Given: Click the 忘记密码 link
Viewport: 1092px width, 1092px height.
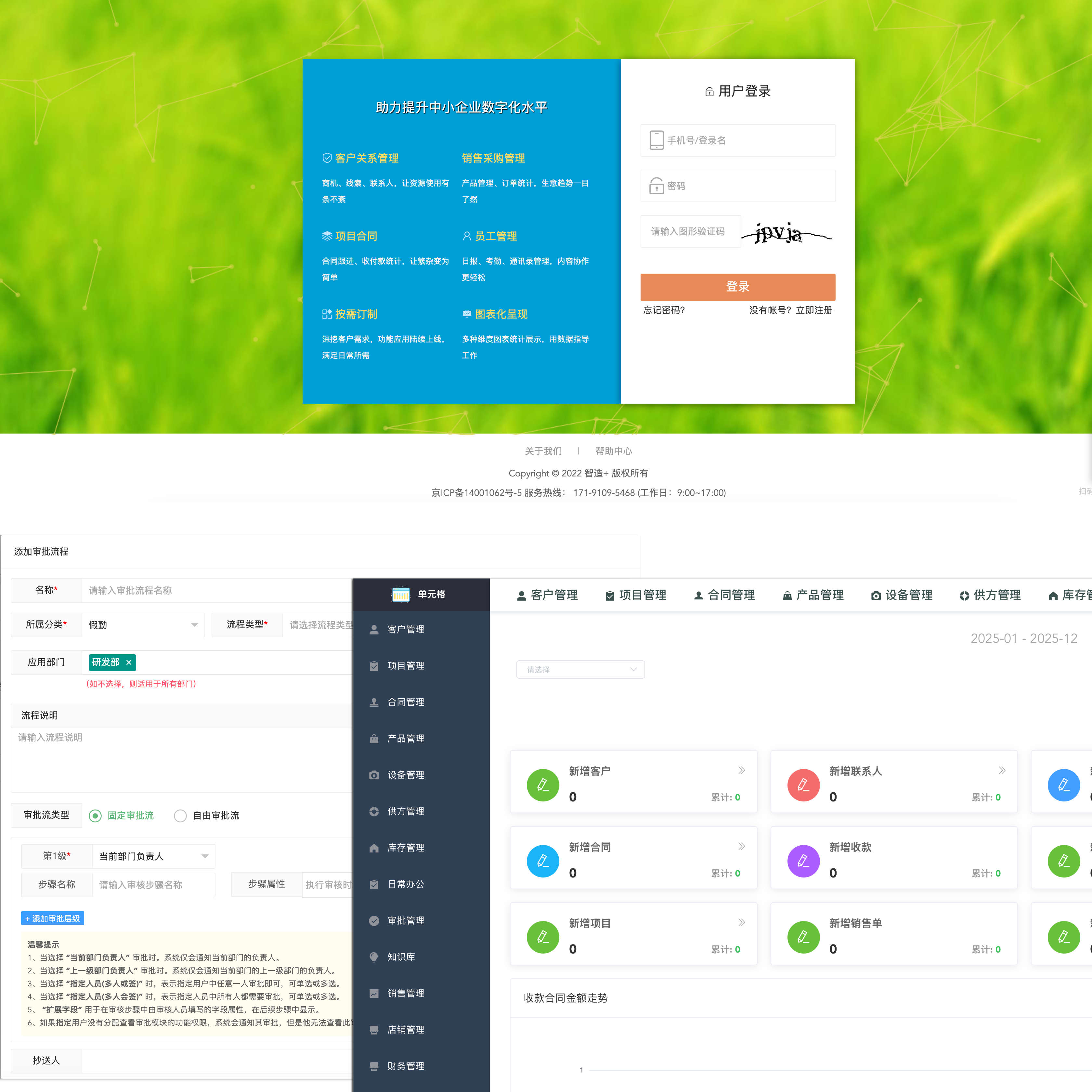Looking at the screenshot, I should (x=664, y=310).
